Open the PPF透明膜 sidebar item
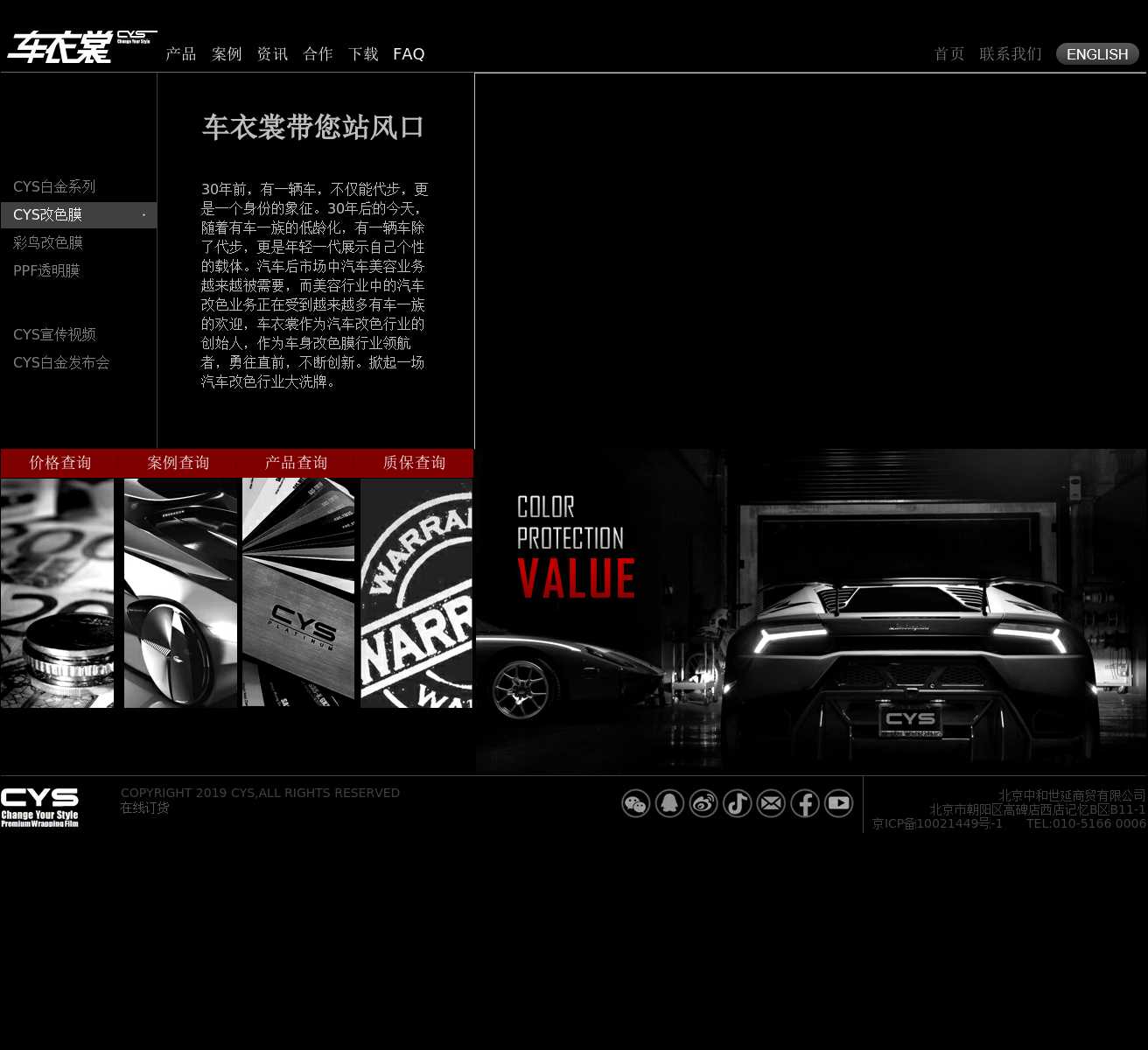The width and height of the screenshot is (1148, 1050). pyautogui.click(x=46, y=271)
